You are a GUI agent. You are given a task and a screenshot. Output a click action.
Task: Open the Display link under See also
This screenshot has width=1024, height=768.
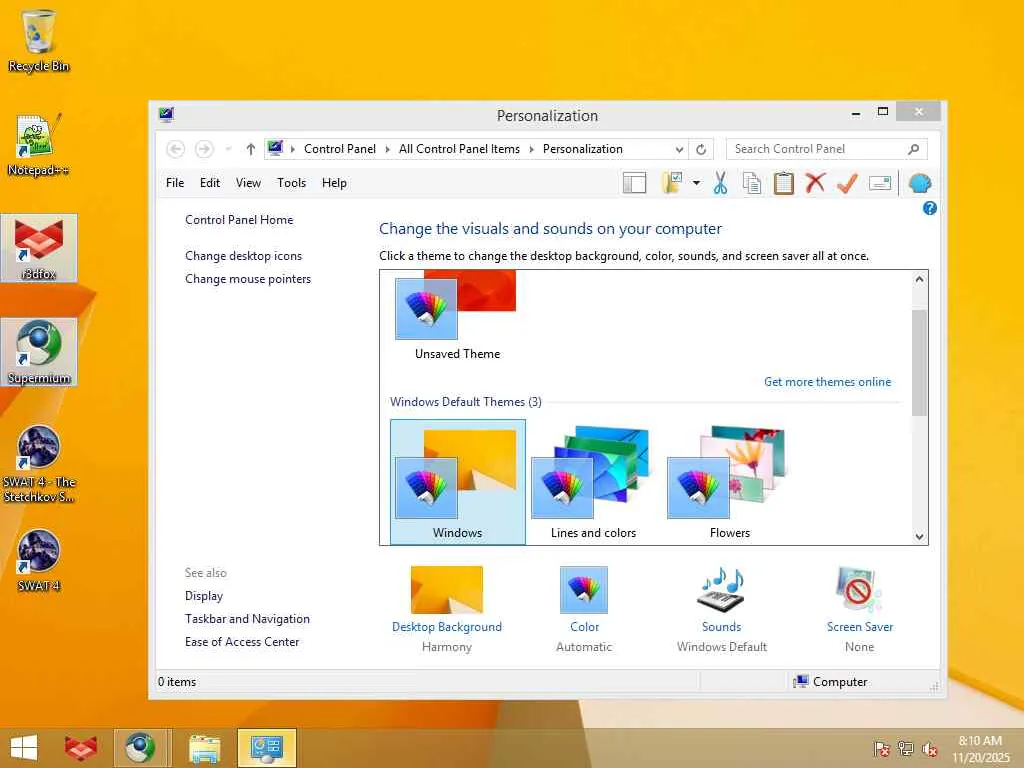click(204, 596)
